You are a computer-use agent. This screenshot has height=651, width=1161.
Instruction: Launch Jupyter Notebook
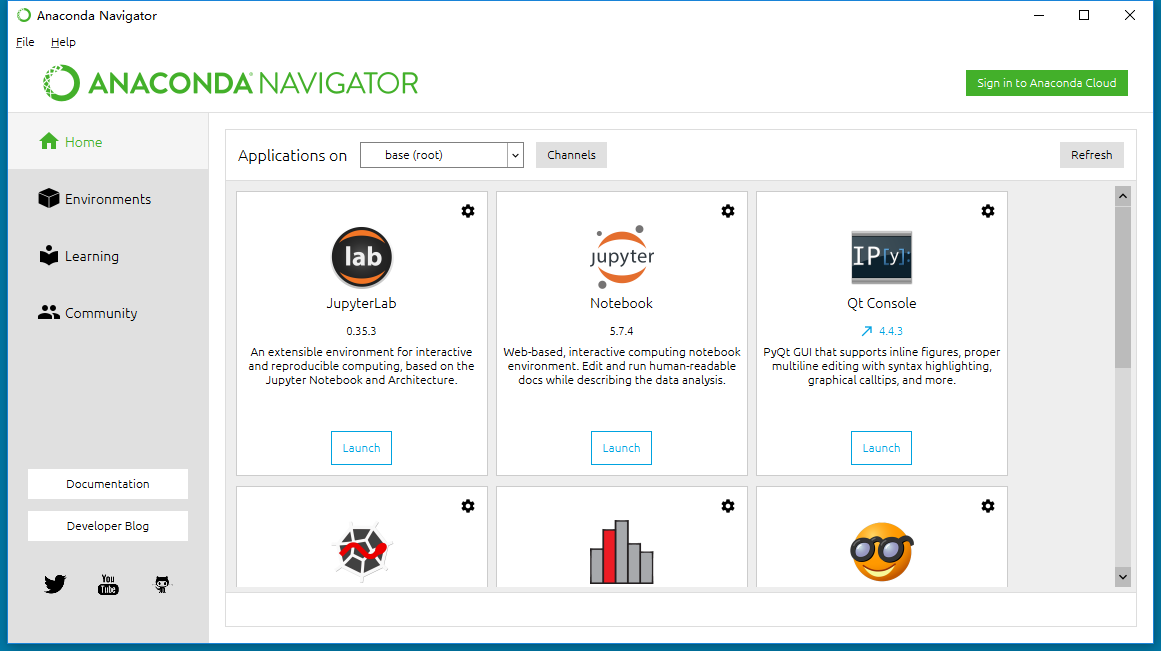(x=621, y=448)
